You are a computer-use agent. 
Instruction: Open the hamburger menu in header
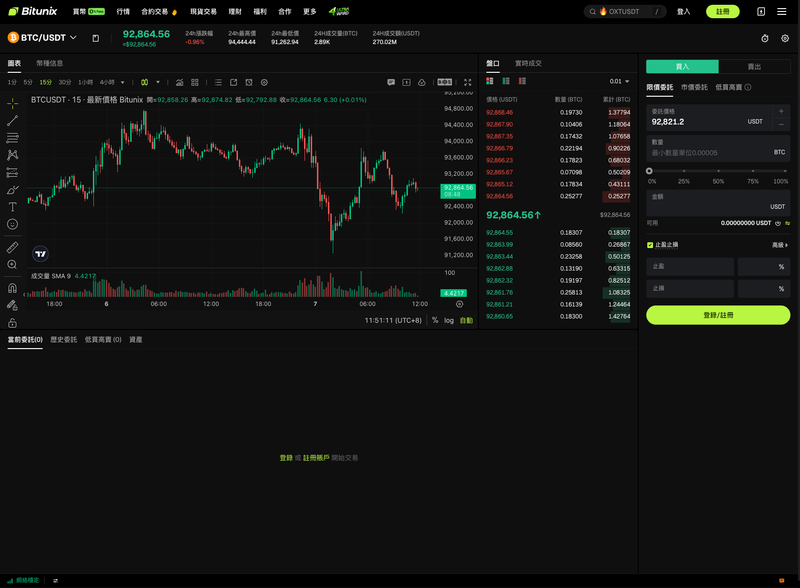[782, 11]
